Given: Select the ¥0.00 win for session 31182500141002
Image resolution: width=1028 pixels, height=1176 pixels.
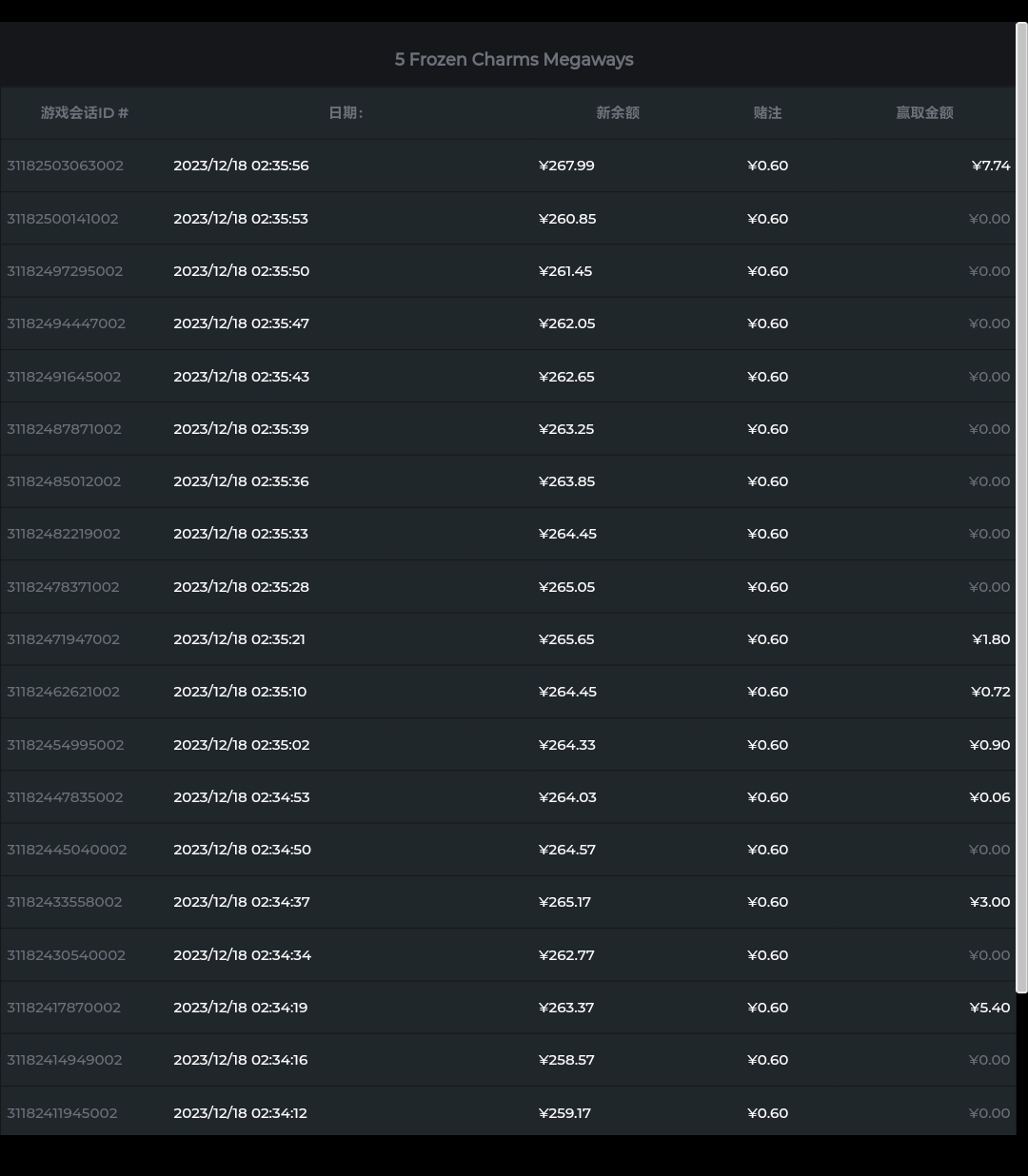Looking at the screenshot, I should click(x=990, y=219).
